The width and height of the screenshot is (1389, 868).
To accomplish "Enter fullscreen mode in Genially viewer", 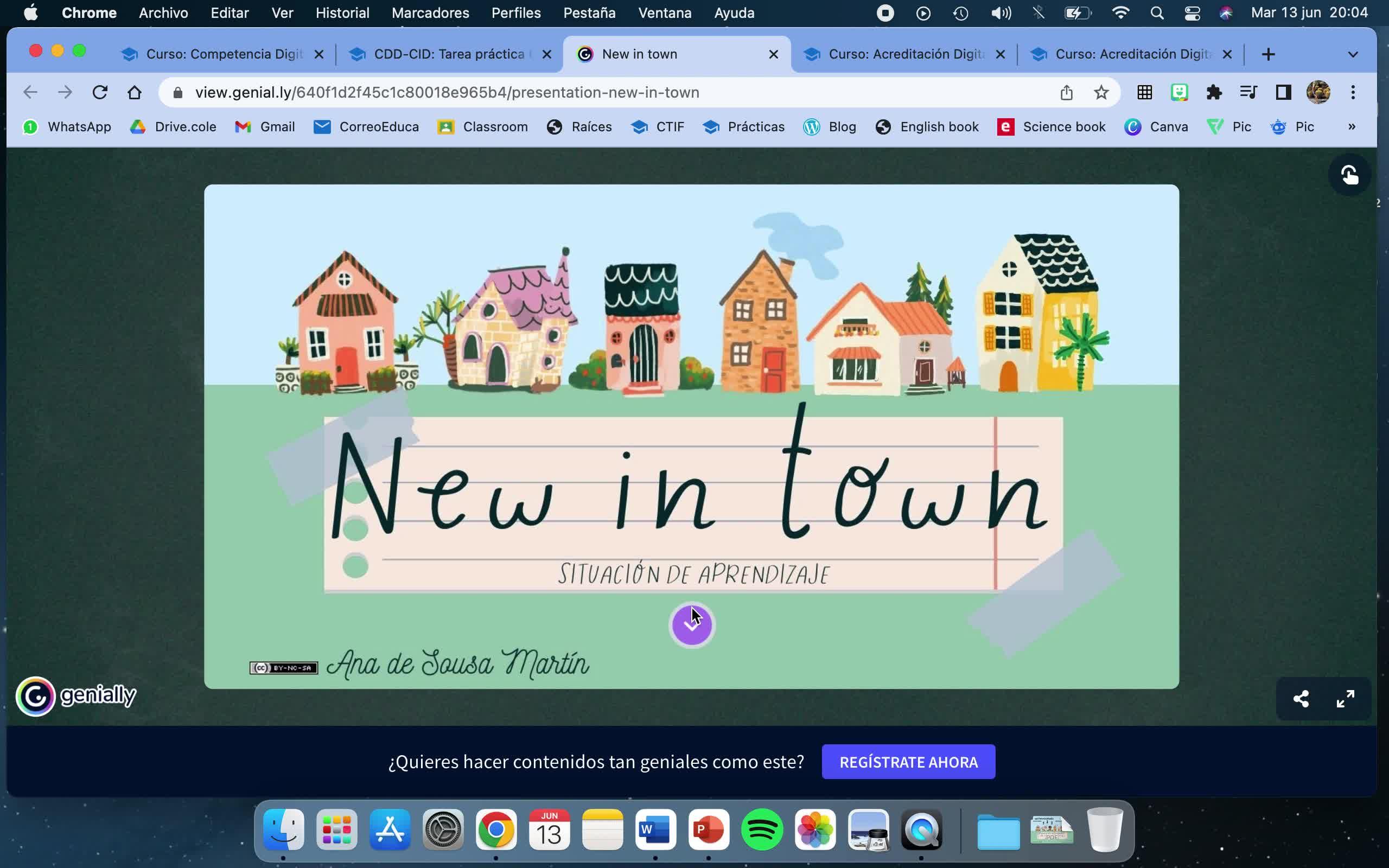I will pyautogui.click(x=1345, y=699).
